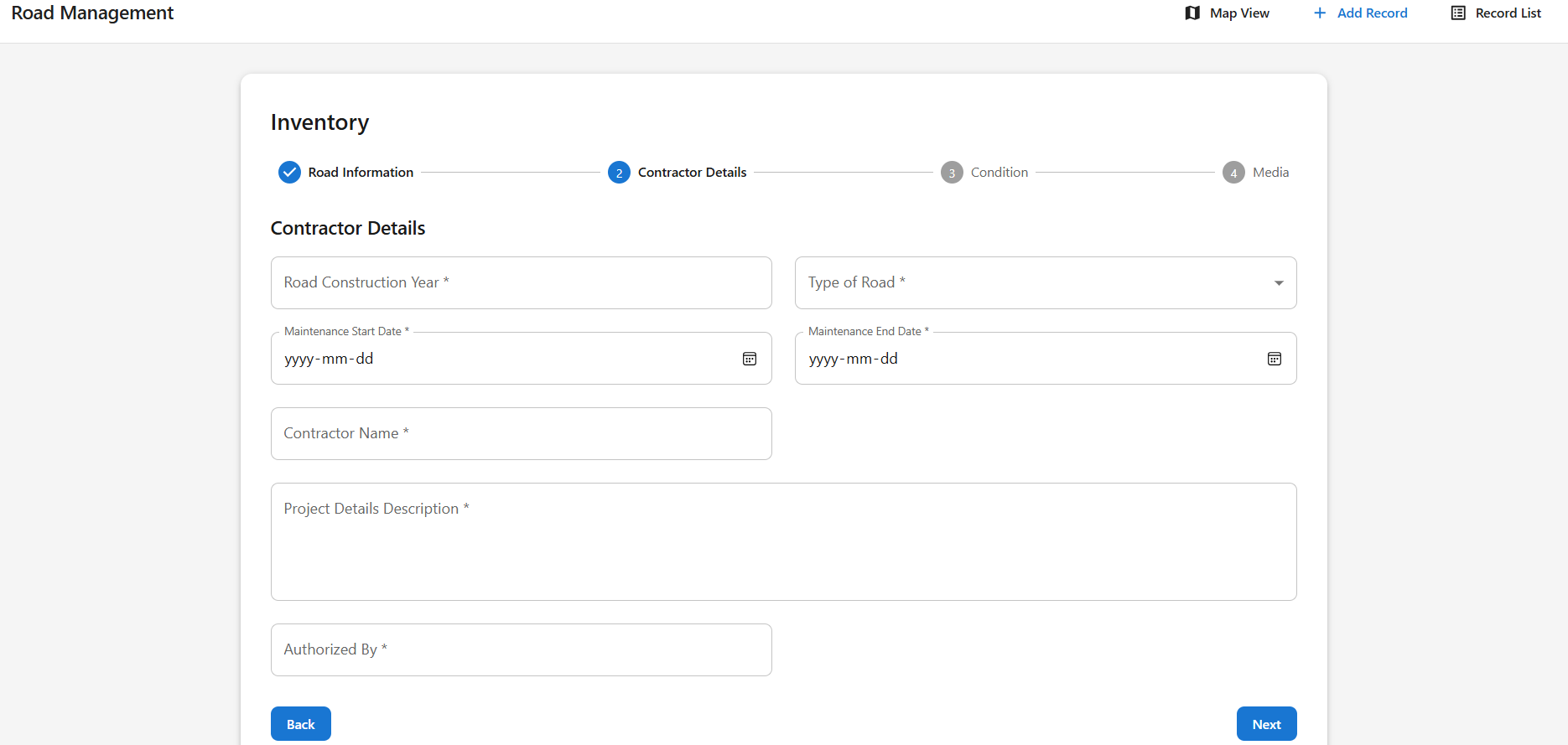Open Map View from the top bar

pyautogui.click(x=1227, y=13)
